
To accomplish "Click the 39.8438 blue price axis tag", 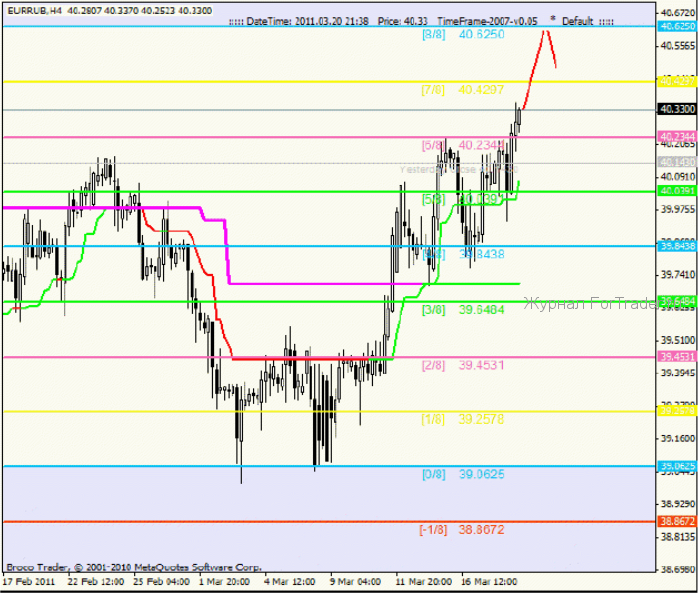I will pos(677,246).
